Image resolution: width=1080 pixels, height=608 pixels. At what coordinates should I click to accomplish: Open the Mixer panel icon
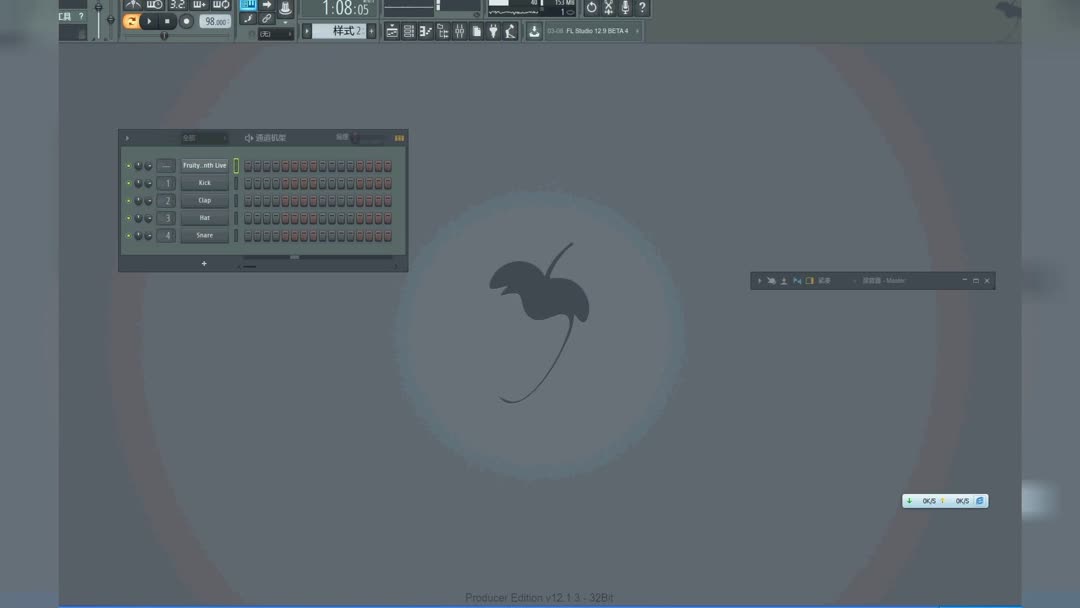coord(459,31)
